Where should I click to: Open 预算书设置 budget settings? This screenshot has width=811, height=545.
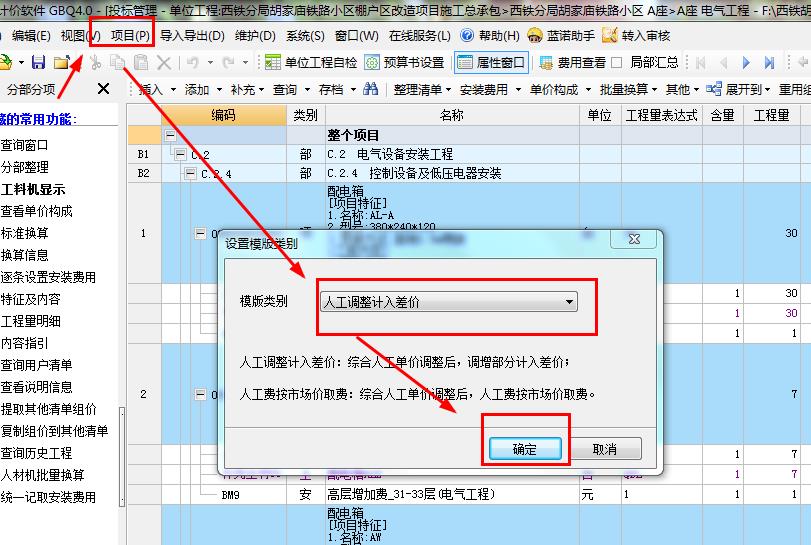pyautogui.click(x=404, y=63)
